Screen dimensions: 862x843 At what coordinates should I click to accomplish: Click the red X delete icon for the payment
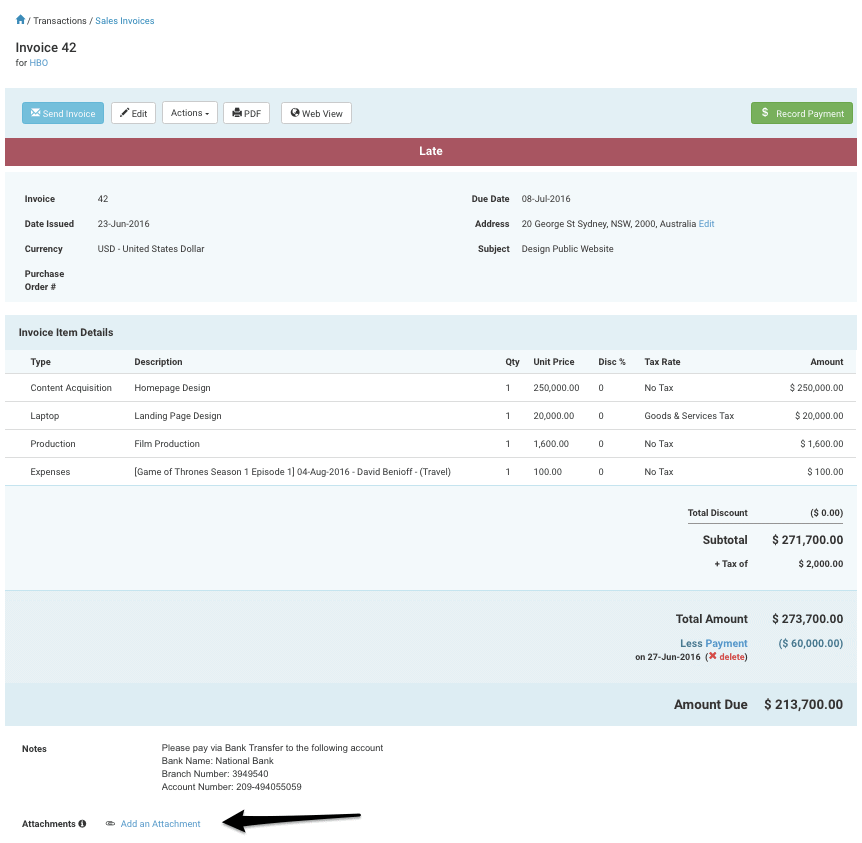713,657
